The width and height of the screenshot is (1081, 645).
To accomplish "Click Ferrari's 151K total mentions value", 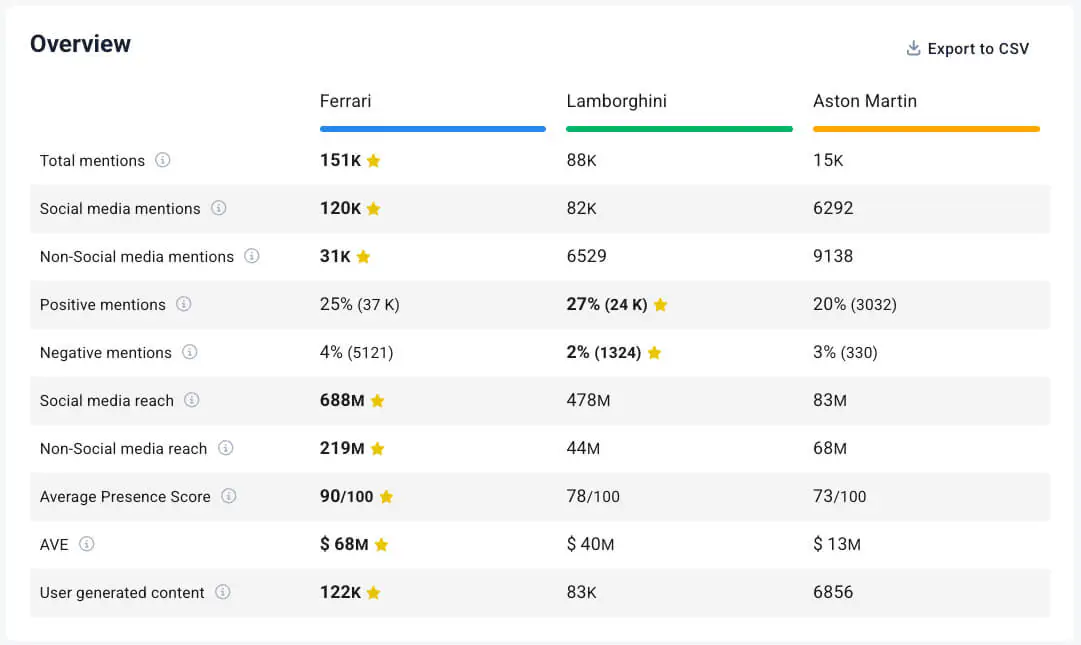I will coord(340,160).
